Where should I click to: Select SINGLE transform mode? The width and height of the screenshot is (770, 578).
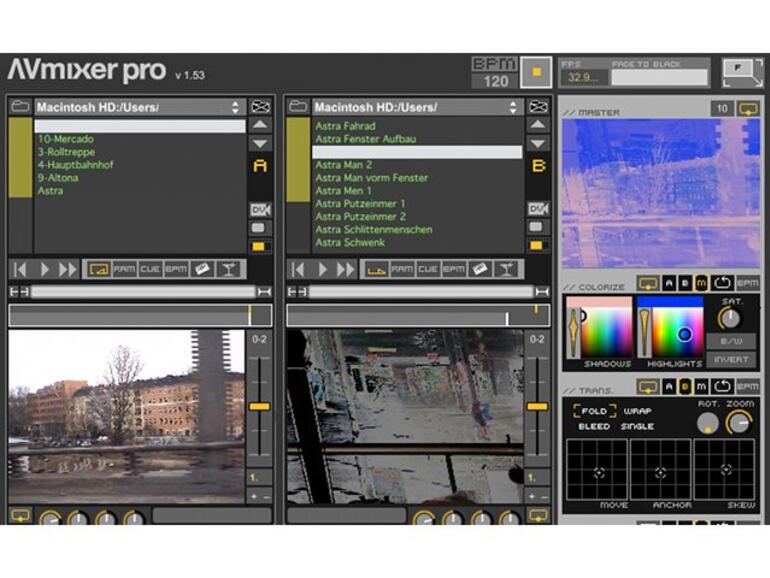[x=637, y=426]
